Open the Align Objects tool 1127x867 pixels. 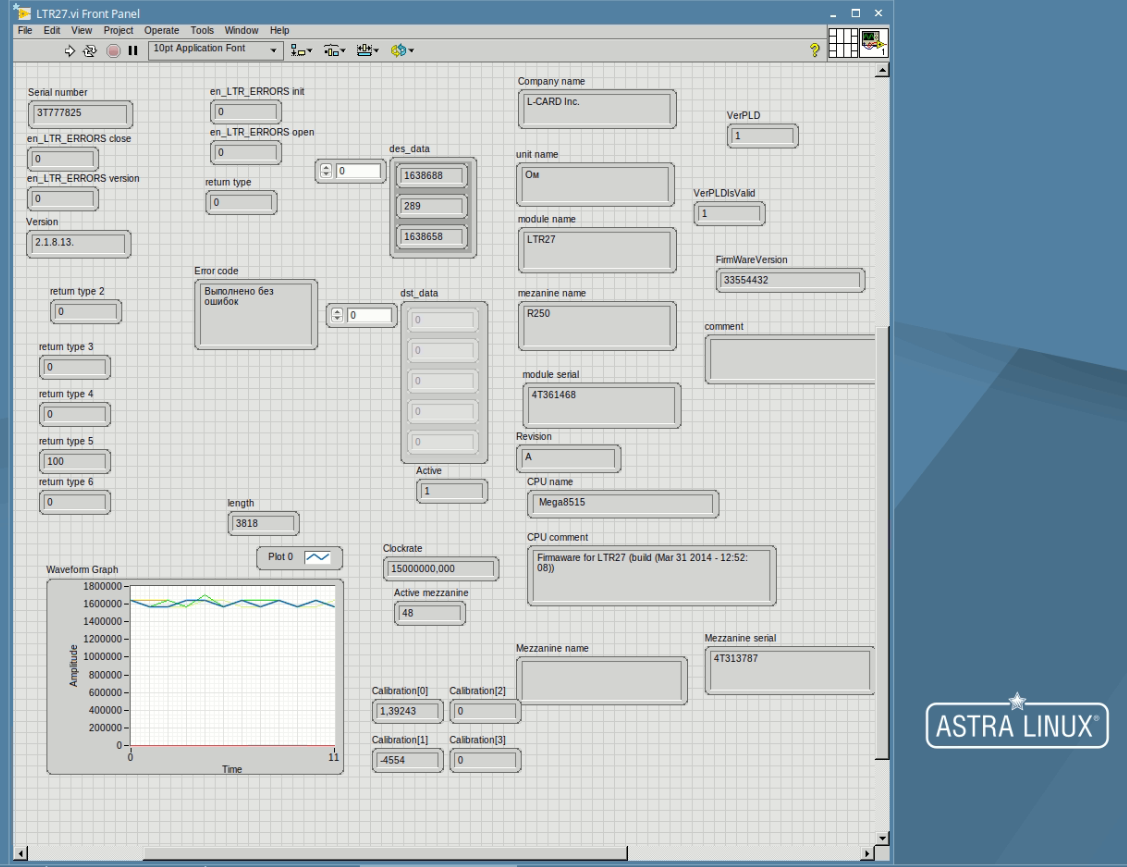301,50
